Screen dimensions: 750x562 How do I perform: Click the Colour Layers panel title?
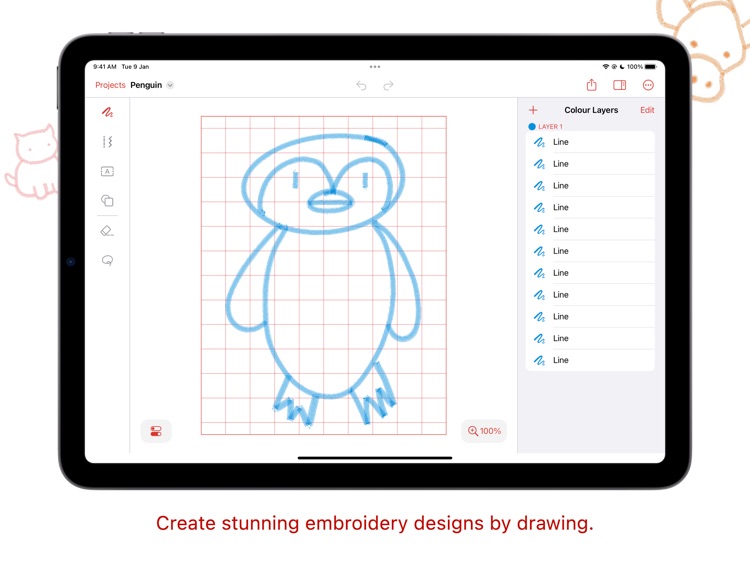591,110
